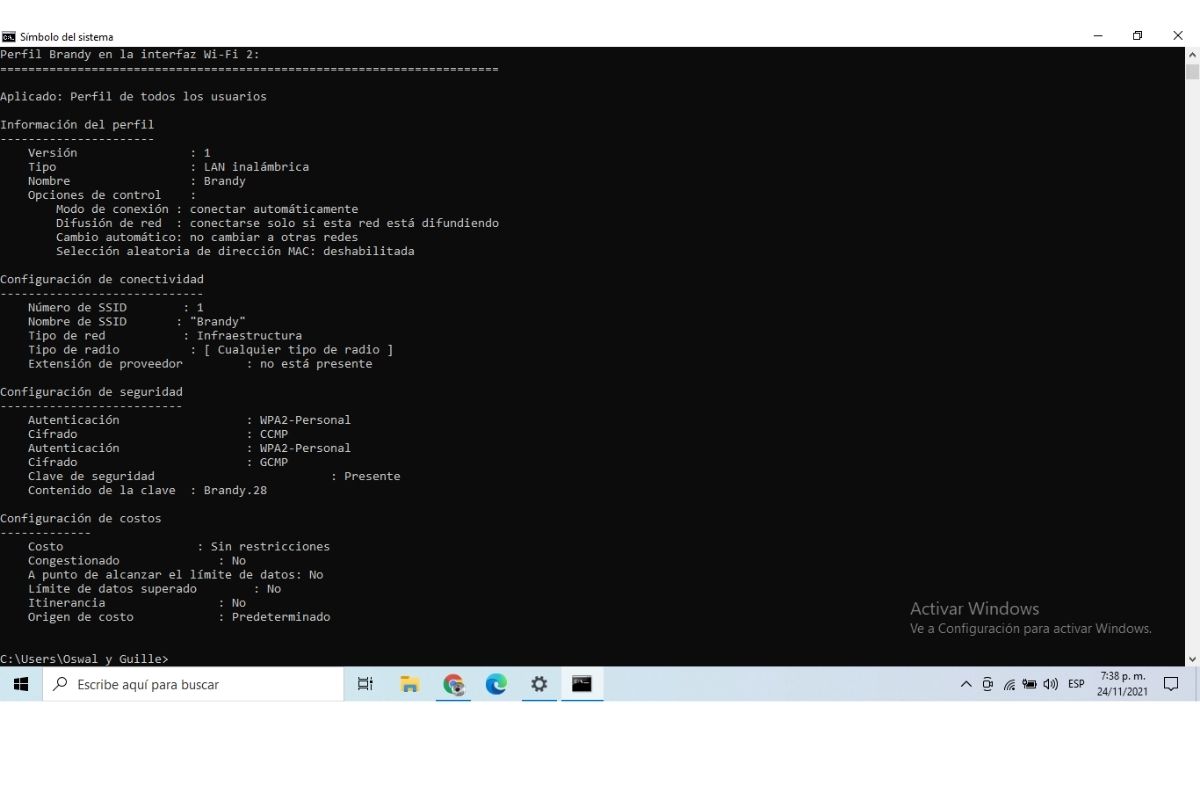The height and width of the screenshot is (800, 1200).
Task: Select the Command Prompt taskbar icon
Action: (582, 684)
